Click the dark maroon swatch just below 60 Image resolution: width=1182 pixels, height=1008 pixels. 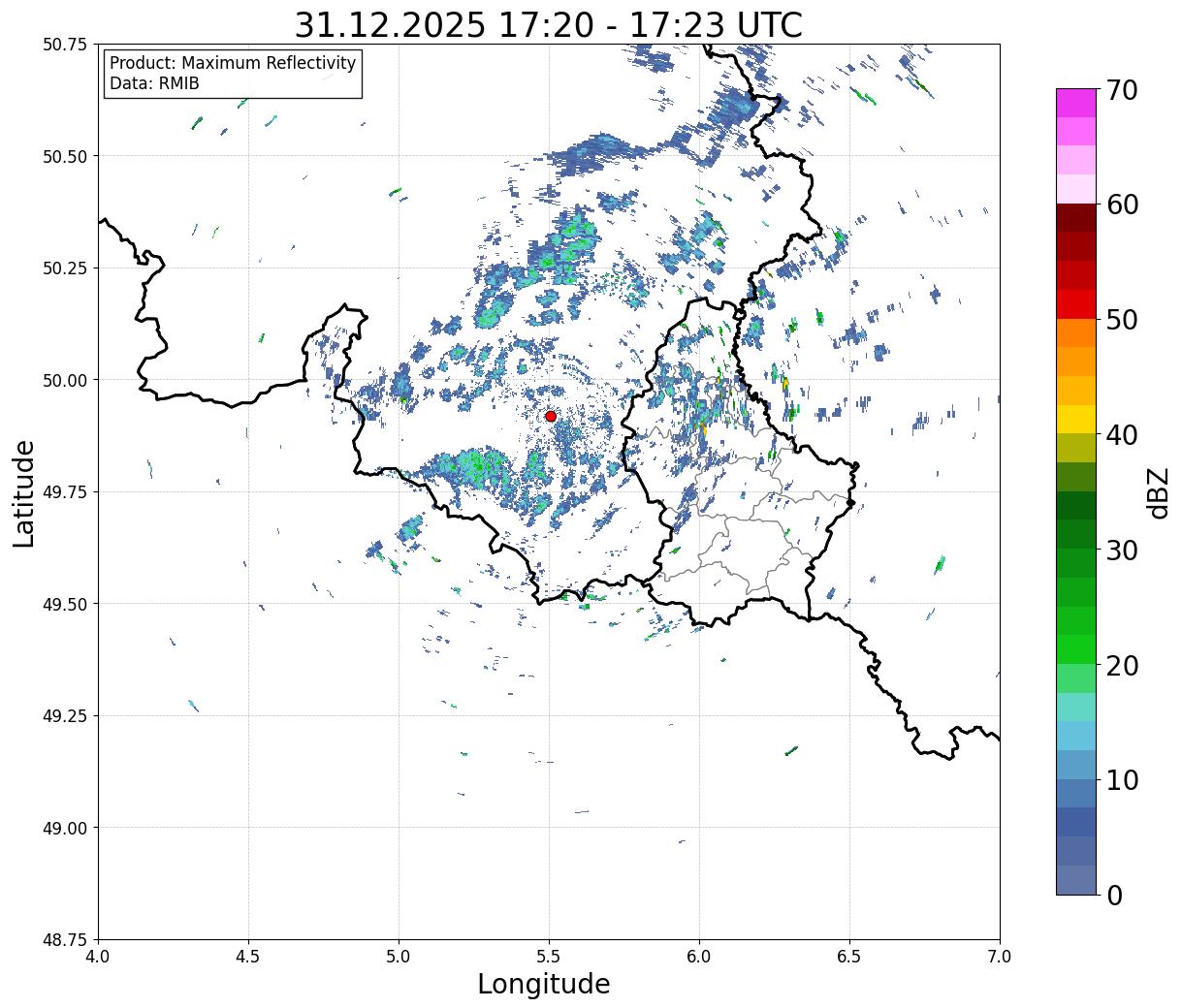[x=1076, y=217]
